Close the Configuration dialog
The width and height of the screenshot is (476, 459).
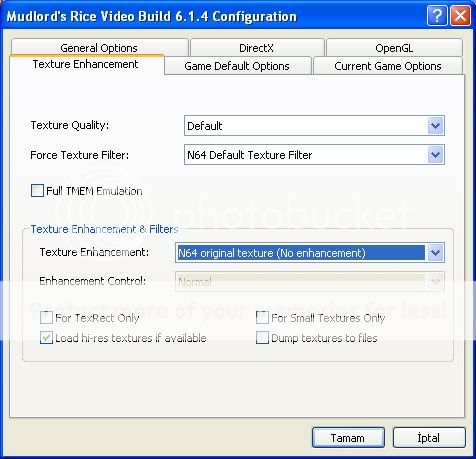click(460, 16)
